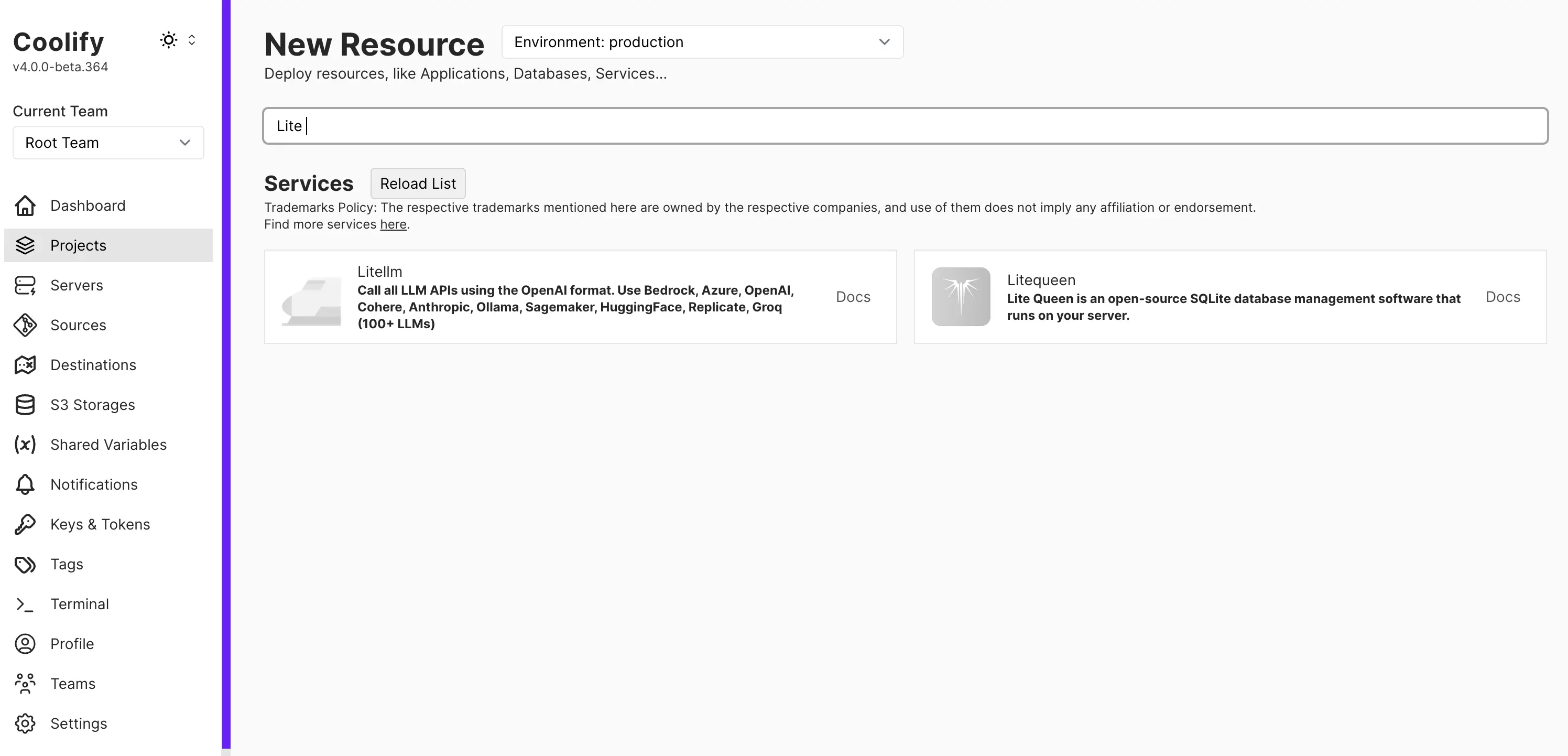The image size is (1568, 756).
Task: Select the Litellm service title
Action: (x=380, y=272)
